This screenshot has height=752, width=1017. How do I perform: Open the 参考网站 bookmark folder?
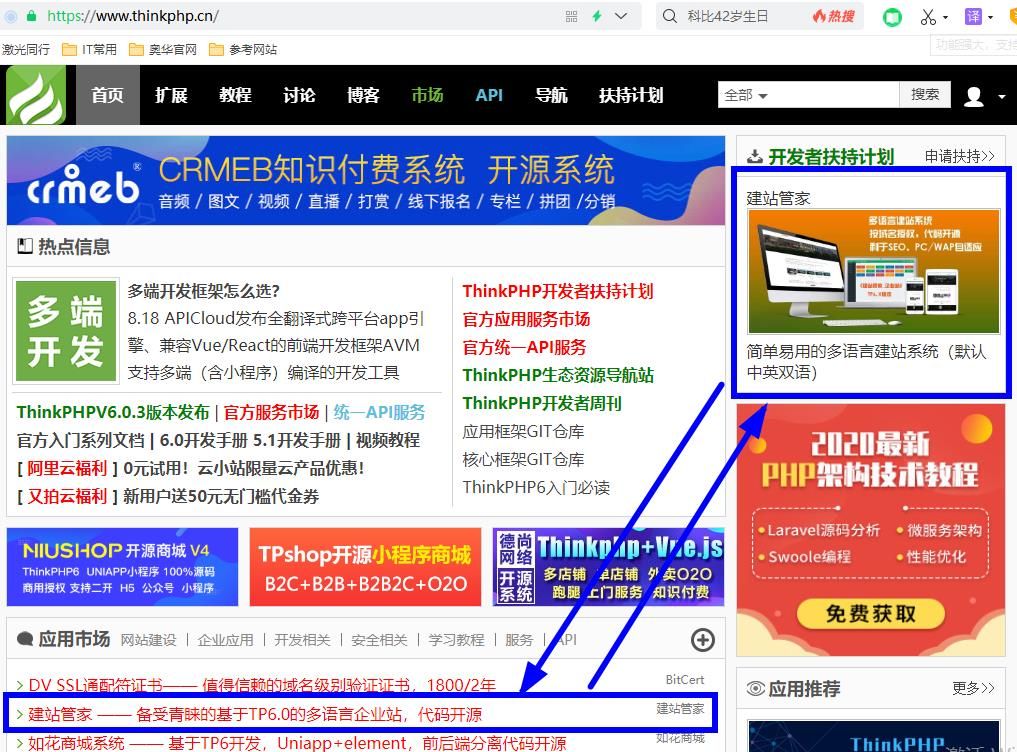(x=243, y=49)
